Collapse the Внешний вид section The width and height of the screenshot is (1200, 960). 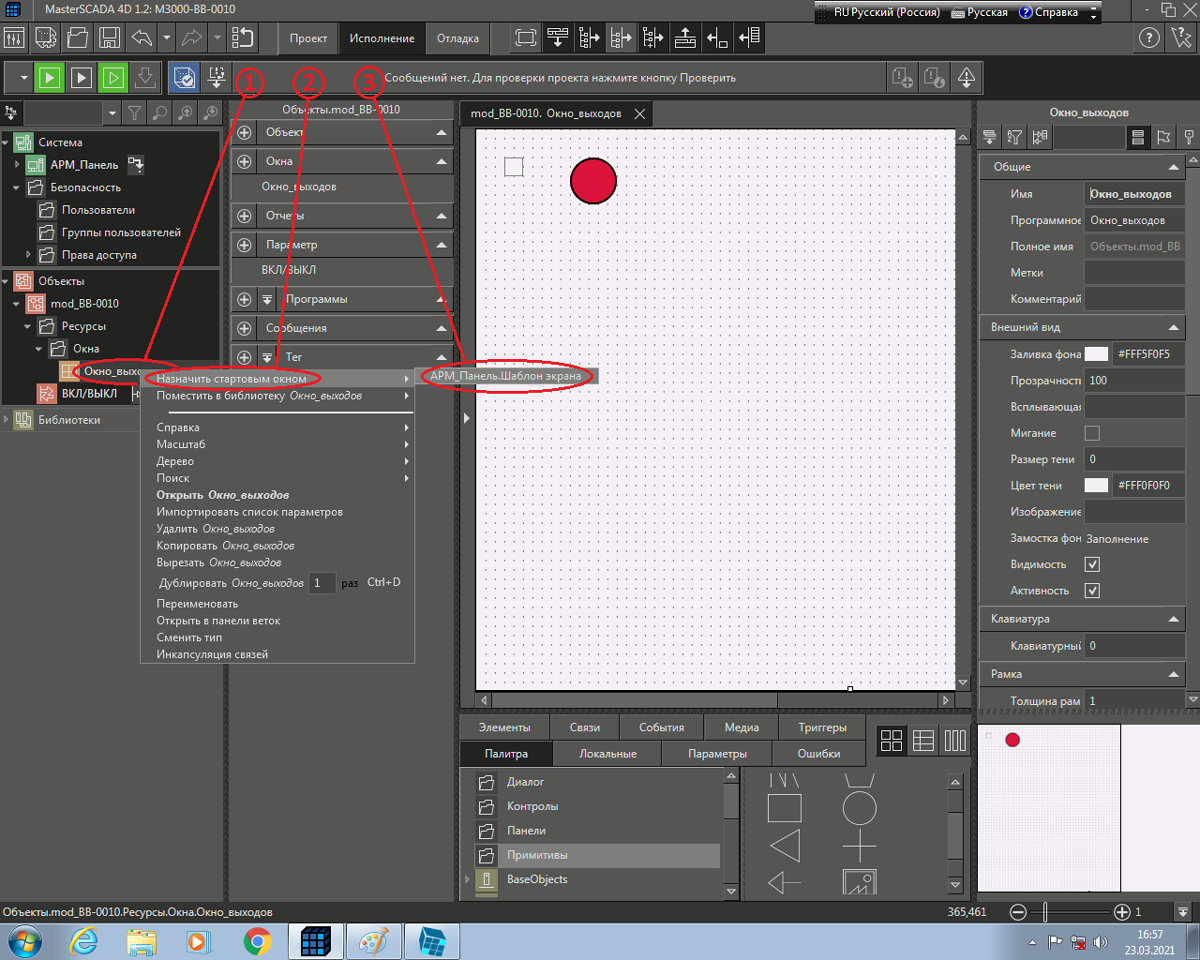point(1174,327)
